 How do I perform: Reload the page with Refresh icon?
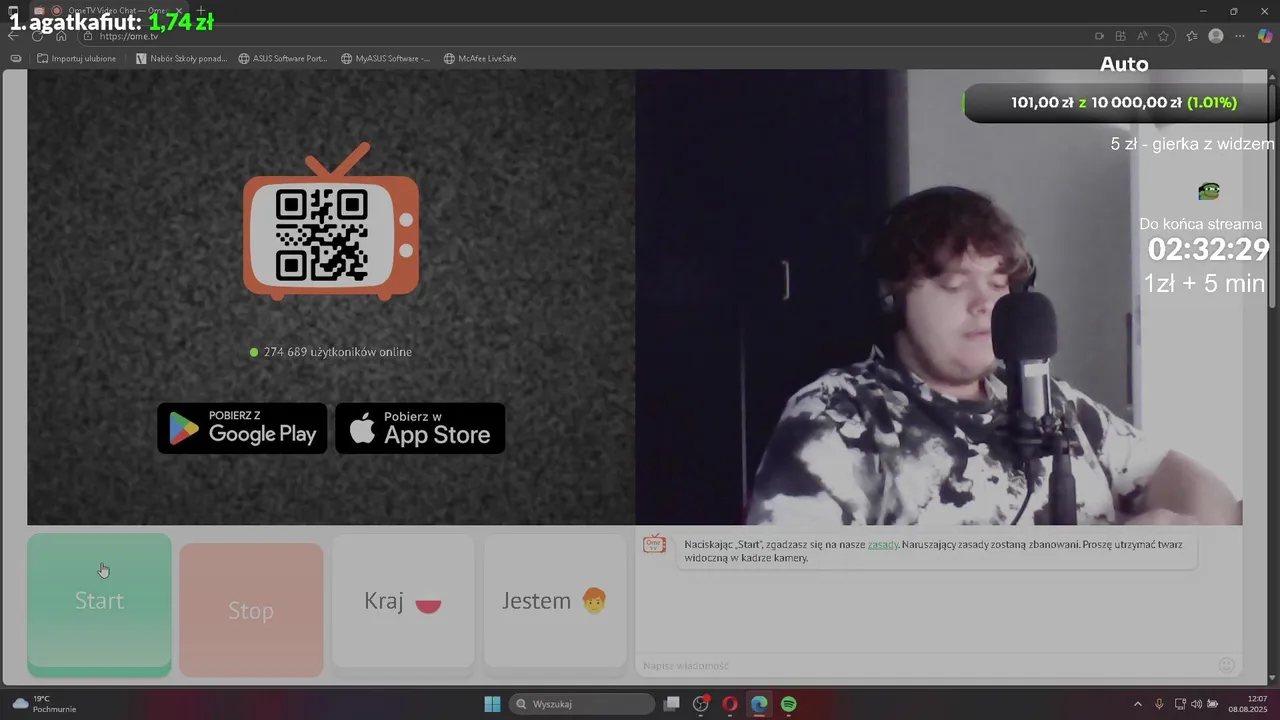37,36
